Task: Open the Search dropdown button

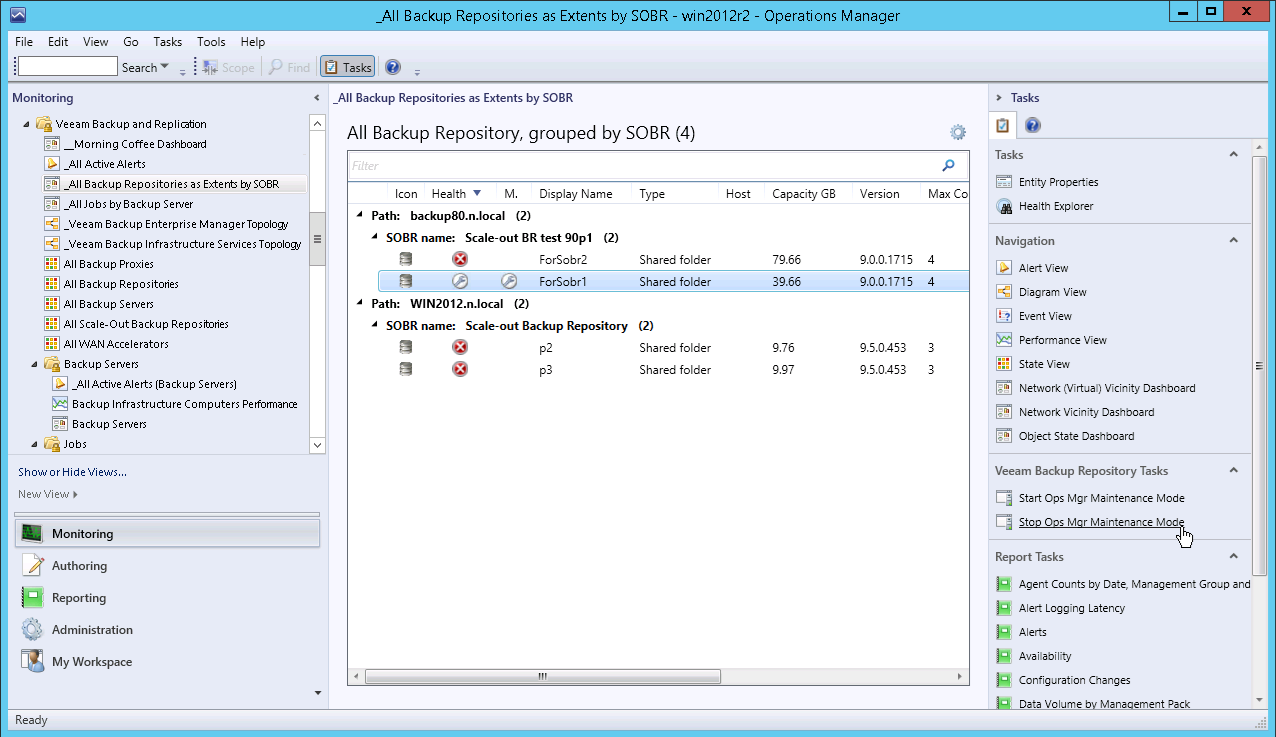Action: point(145,67)
